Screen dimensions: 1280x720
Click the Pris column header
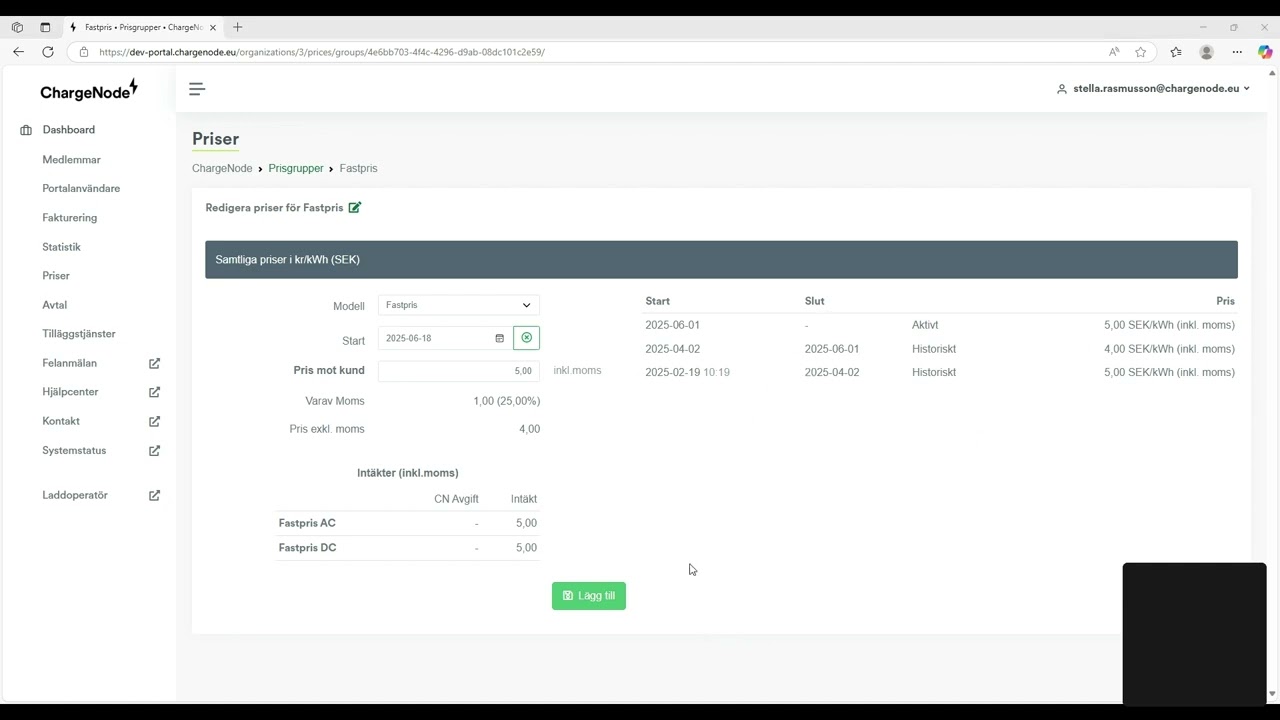coord(1225,301)
